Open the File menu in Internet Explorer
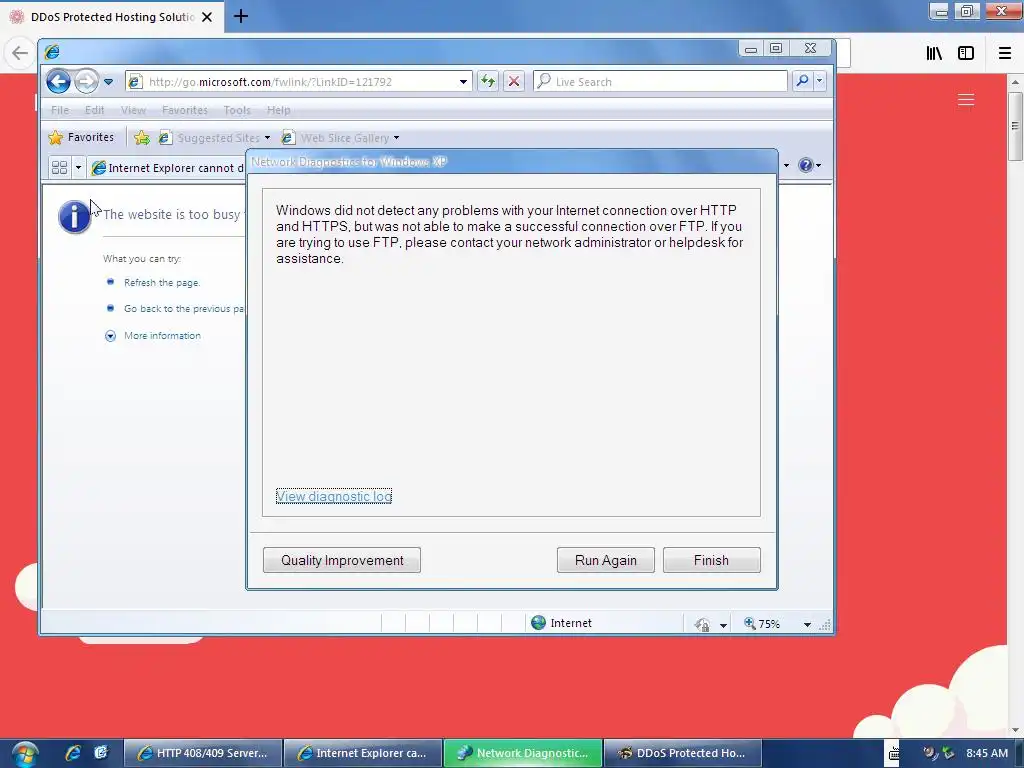The height and width of the screenshot is (768, 1024). pyautogui.click(x=59, y=110)
